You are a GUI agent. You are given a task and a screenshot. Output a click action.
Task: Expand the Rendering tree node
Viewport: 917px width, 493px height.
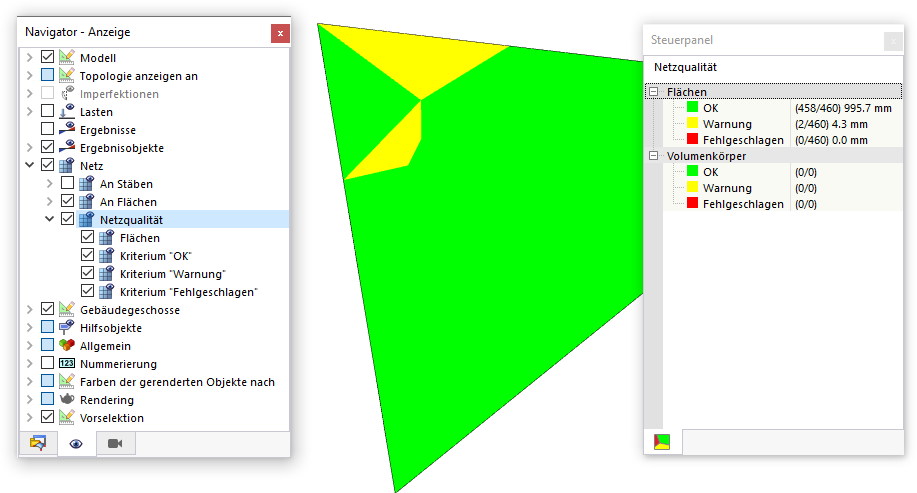29,399
